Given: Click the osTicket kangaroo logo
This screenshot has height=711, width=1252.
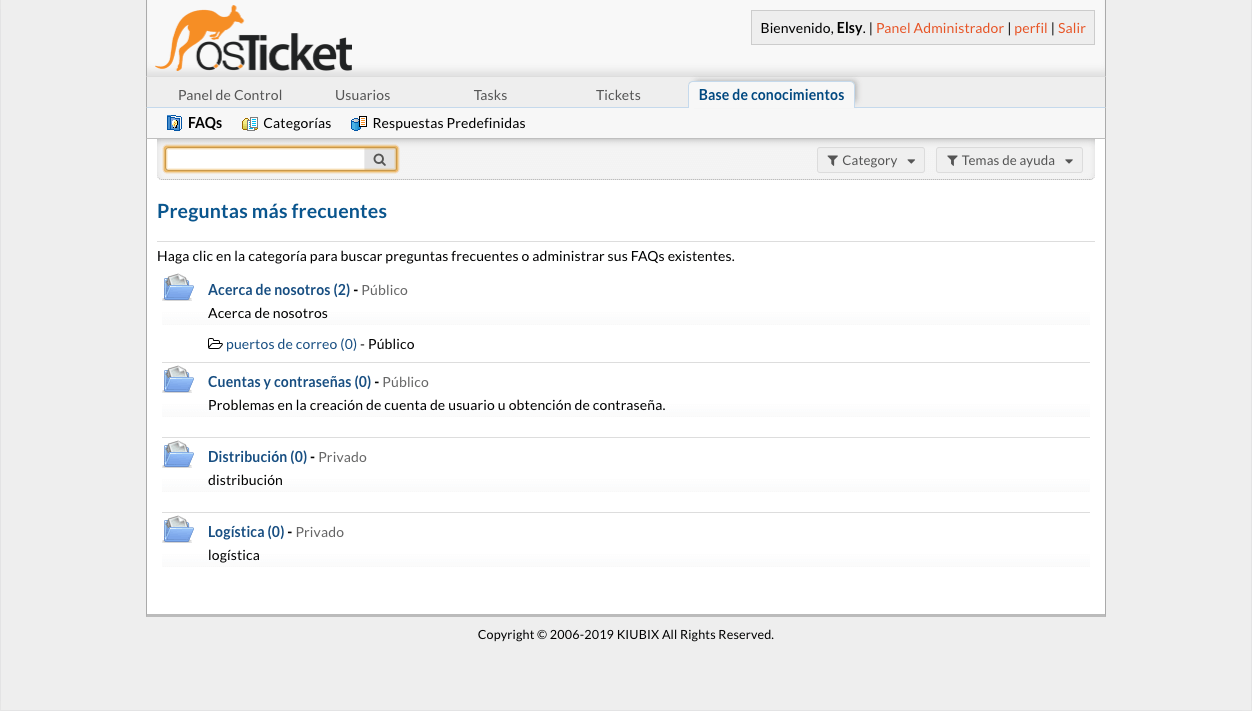Looking at the screenshot, I should point(254,40).
